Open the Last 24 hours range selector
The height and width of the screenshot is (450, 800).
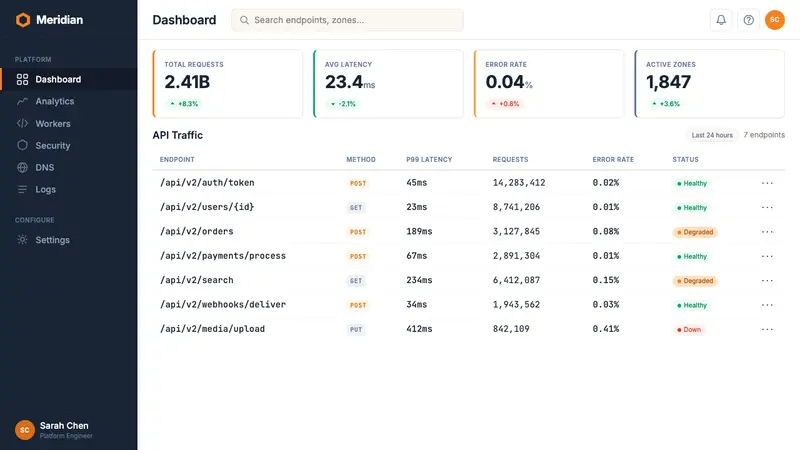(712, 135)
